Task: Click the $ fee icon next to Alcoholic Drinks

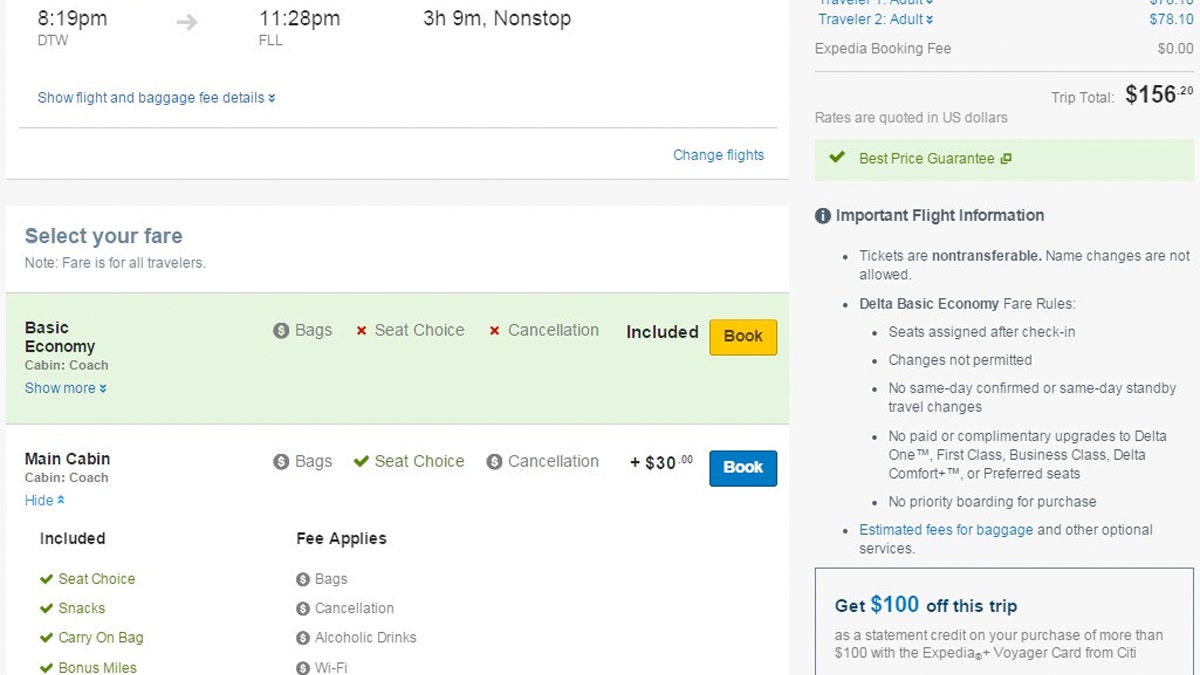Action: tap(301, 637)
